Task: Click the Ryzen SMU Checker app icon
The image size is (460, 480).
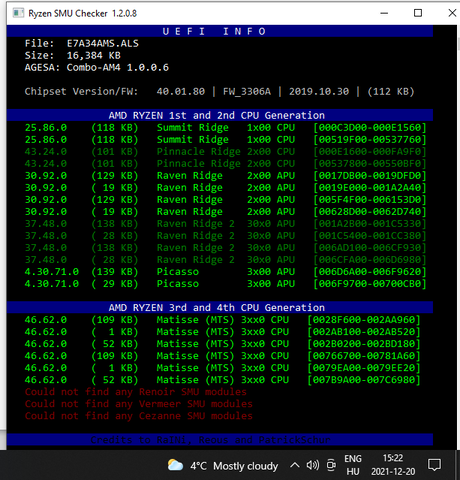Action: [x=18, y=13]
